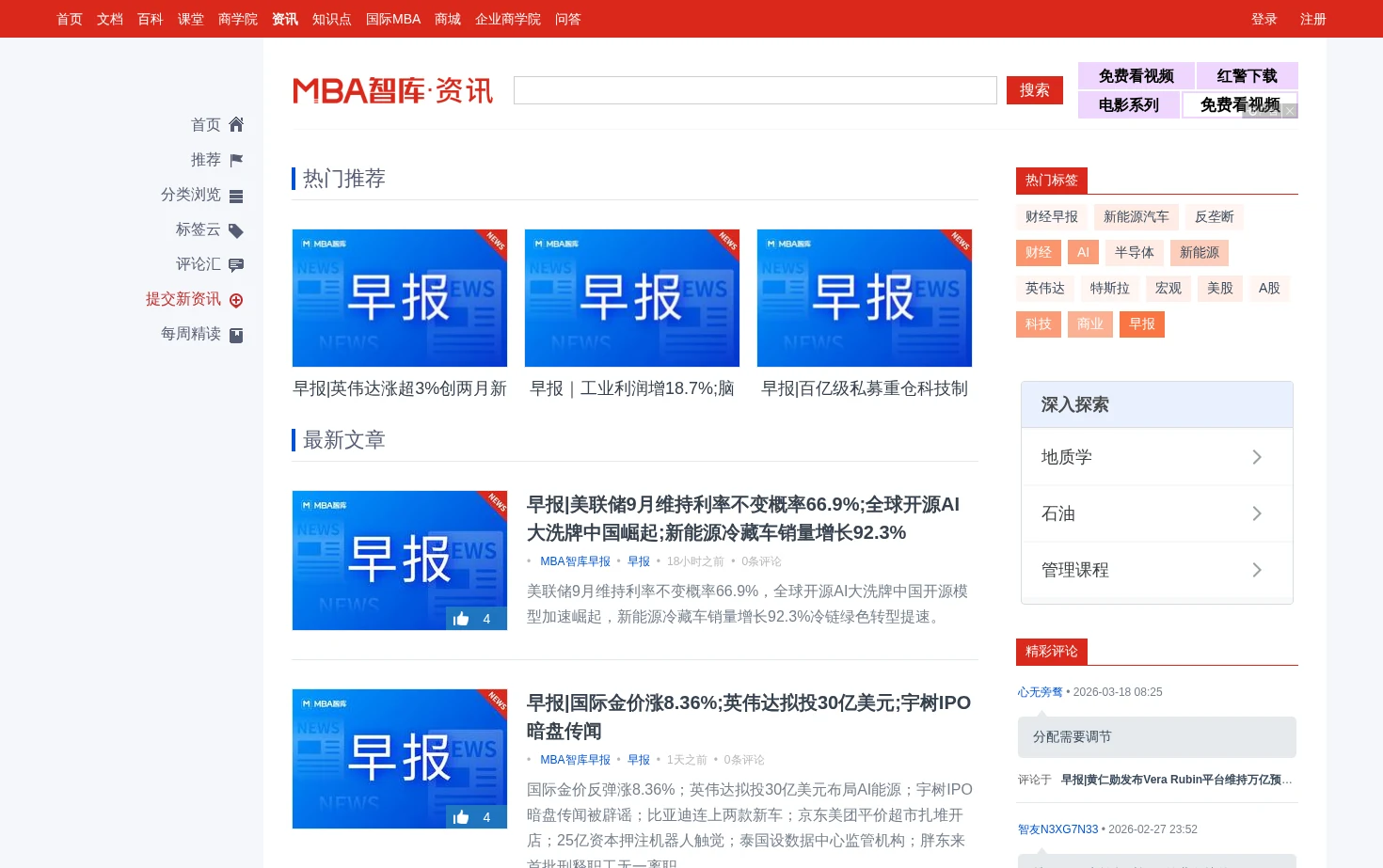Click the 早报 category link under 国际金价 article
This screenshot has height=868, width=1383.
point(639,760)
